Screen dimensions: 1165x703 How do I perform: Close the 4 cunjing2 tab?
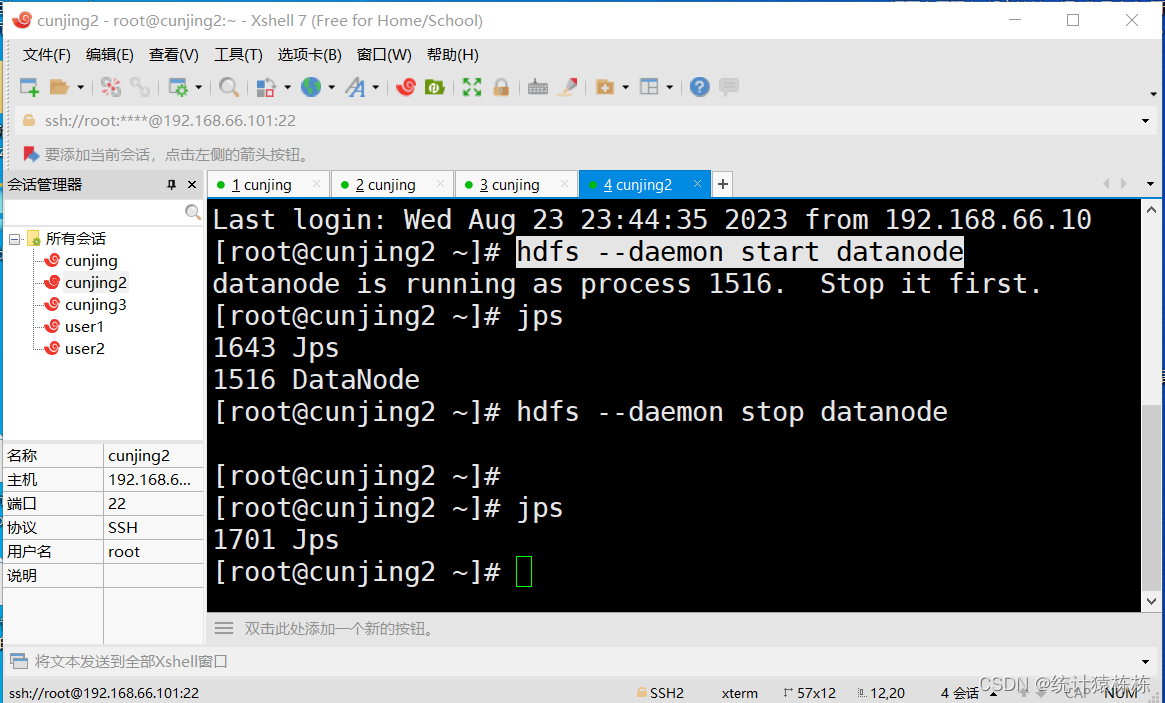coord(697,184)
